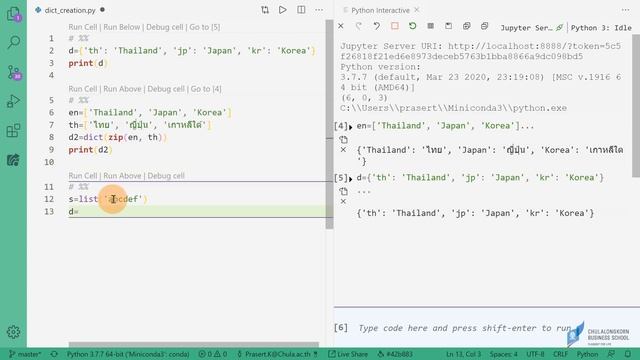Click Run Below above line 1
The image size is (640, 360).
122,27
